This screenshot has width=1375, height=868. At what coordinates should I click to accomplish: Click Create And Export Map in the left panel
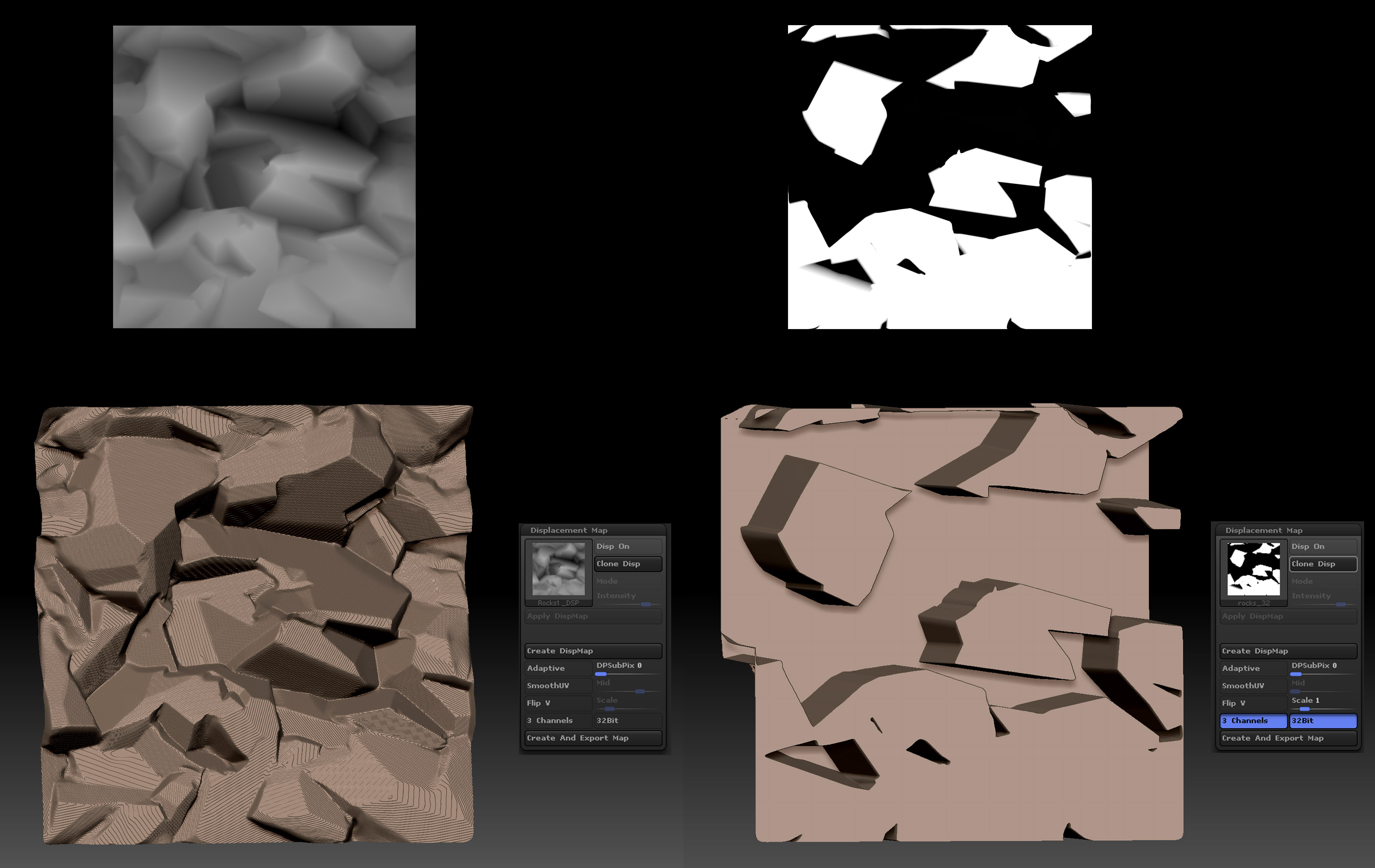pyautogui.click(x=593, y=738)
